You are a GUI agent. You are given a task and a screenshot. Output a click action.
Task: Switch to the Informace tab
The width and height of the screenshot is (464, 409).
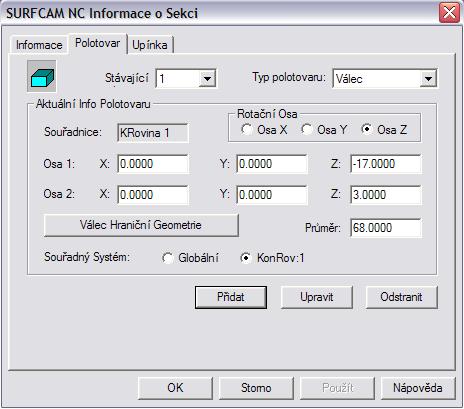[39, 45]
